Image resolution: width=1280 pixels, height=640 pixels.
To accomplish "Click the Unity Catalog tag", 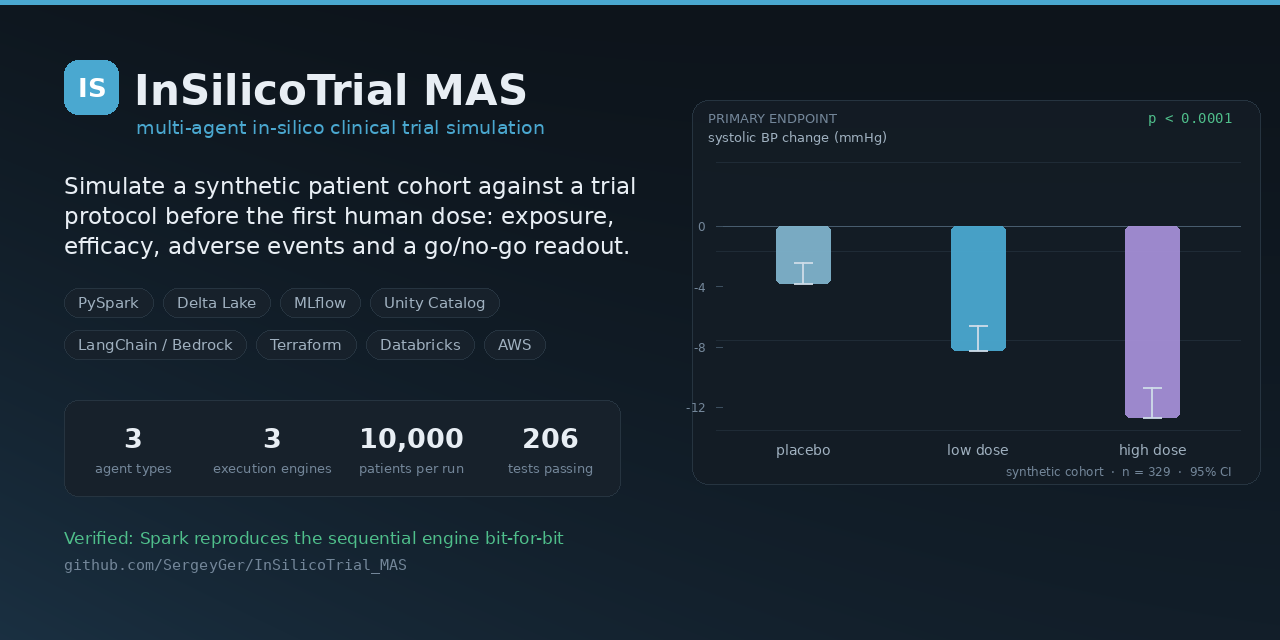I will 435,303.
